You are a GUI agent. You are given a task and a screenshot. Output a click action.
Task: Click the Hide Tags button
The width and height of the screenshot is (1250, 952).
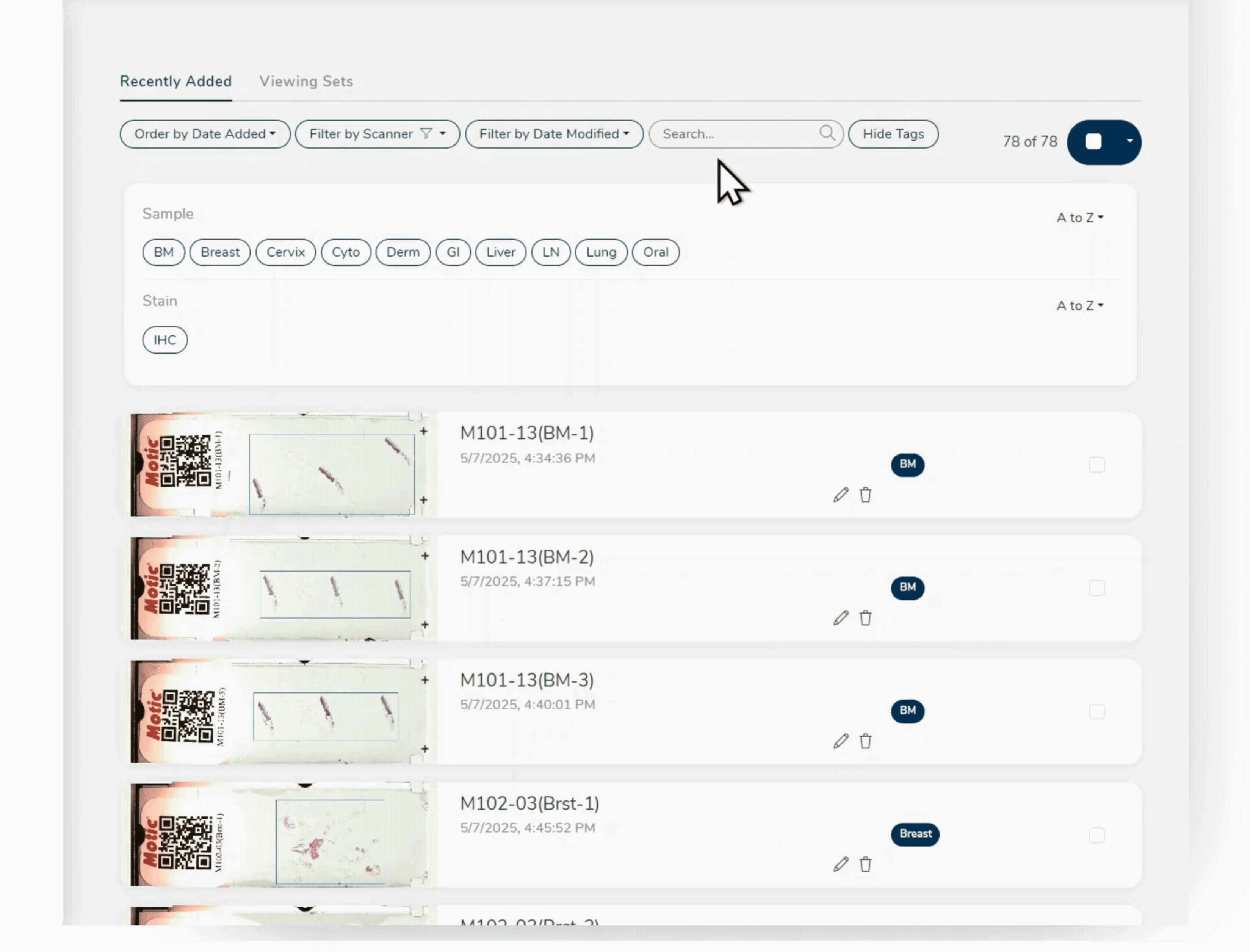point(893,134)
